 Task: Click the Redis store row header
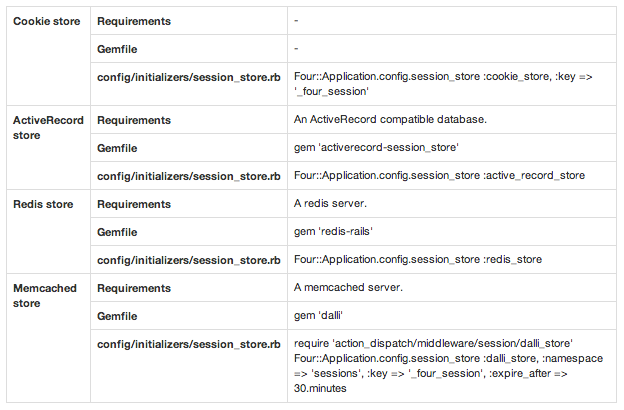click(x=43, y=204)
